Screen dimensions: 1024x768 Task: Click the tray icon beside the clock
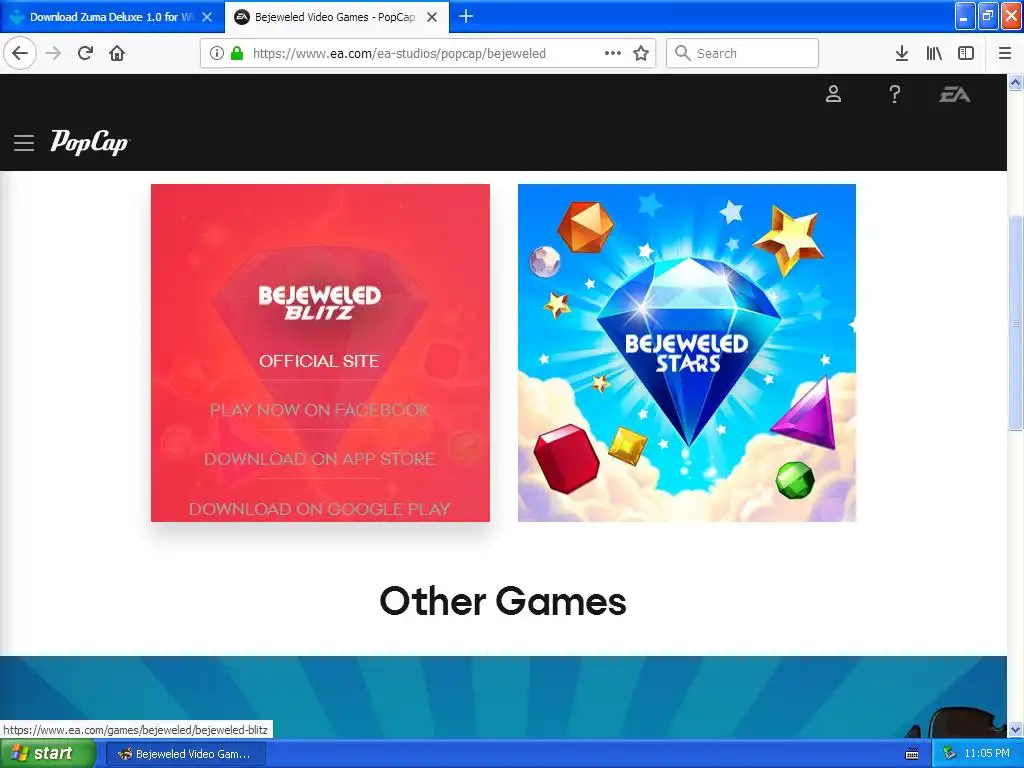click(x=949, y=754)
